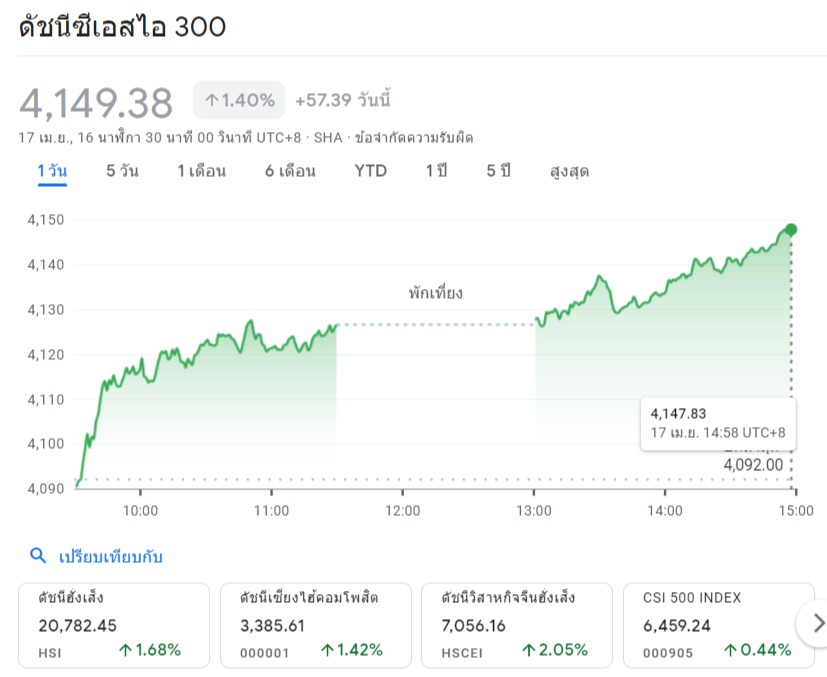Click the 1.40% up-arrow change badge
Screen dimensions: 827x677
click(x=239, y=100)
